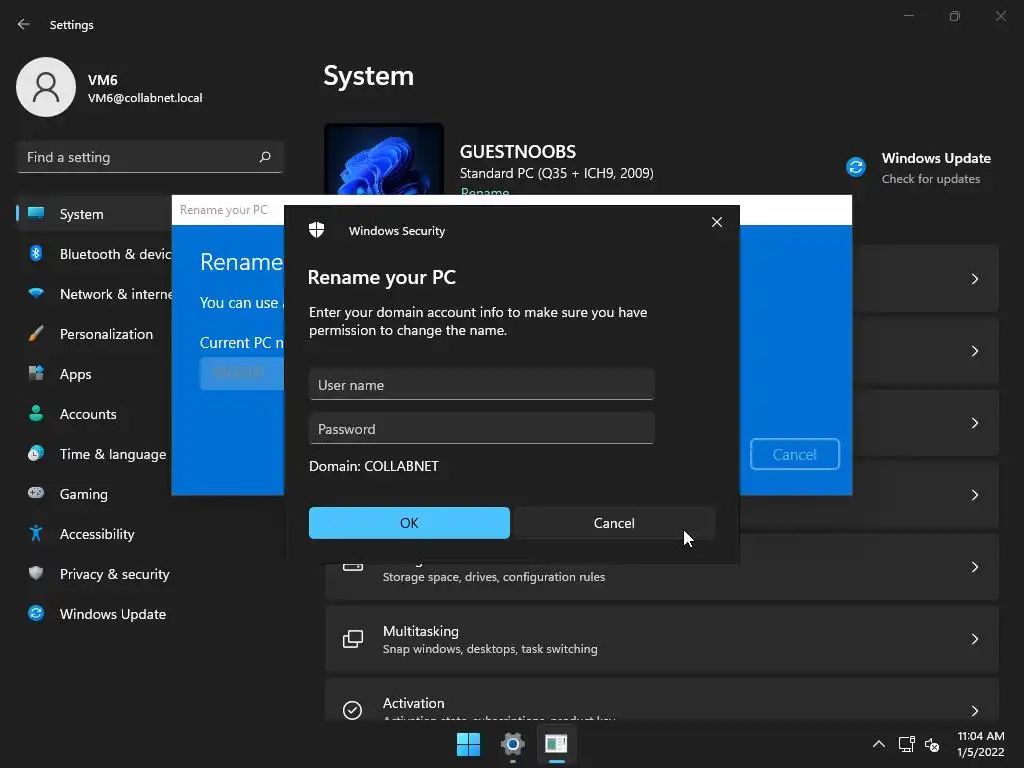Click the Apps icon in the sidebar
Viewport: 1024px width, 768px height.
[36, 373]
